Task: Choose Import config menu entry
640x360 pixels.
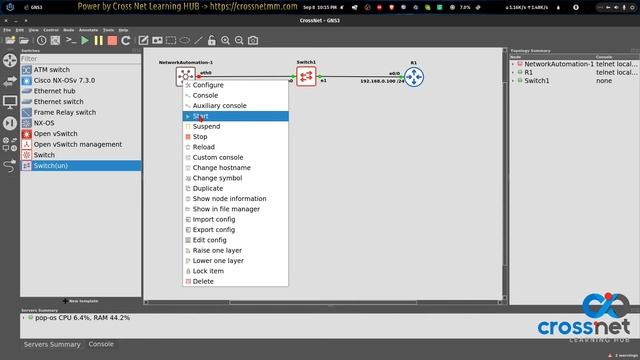Action: point(236,219)
